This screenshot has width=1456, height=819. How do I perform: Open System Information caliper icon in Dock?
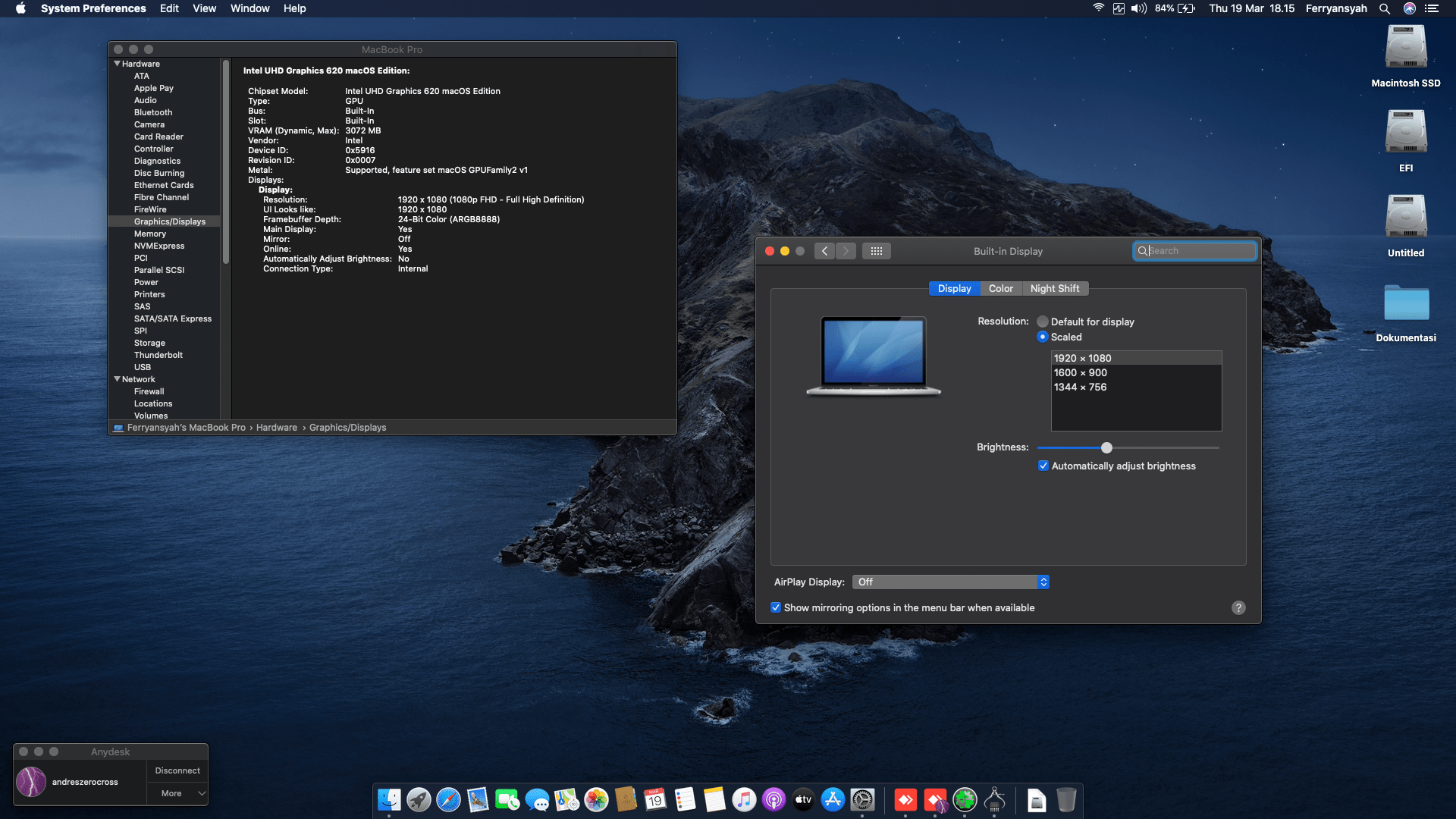coord(994,799)
